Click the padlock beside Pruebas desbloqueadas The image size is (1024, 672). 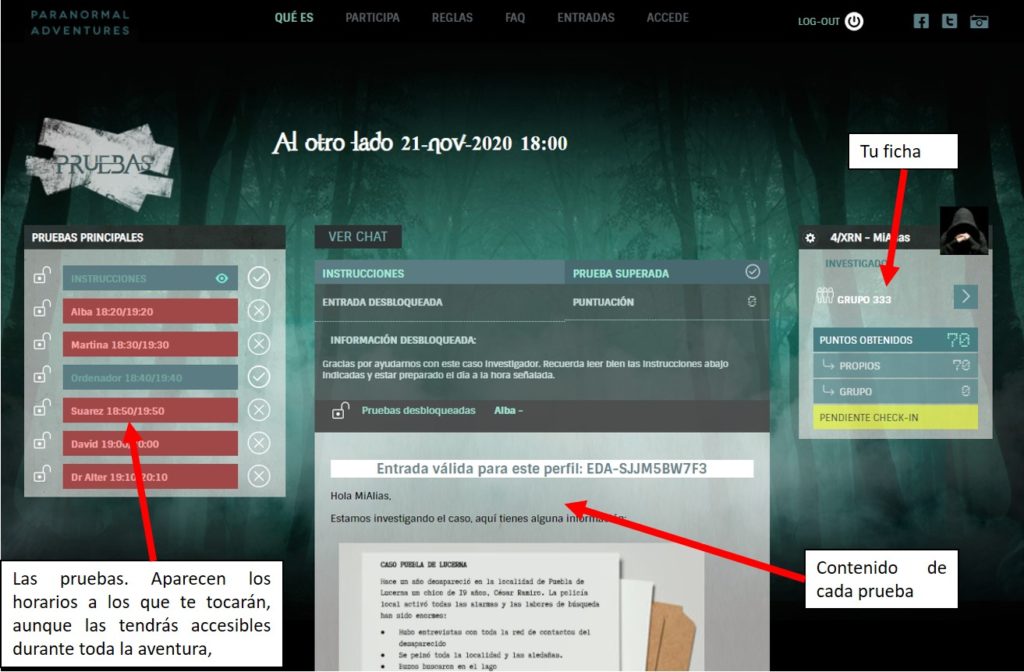point(340,410)
